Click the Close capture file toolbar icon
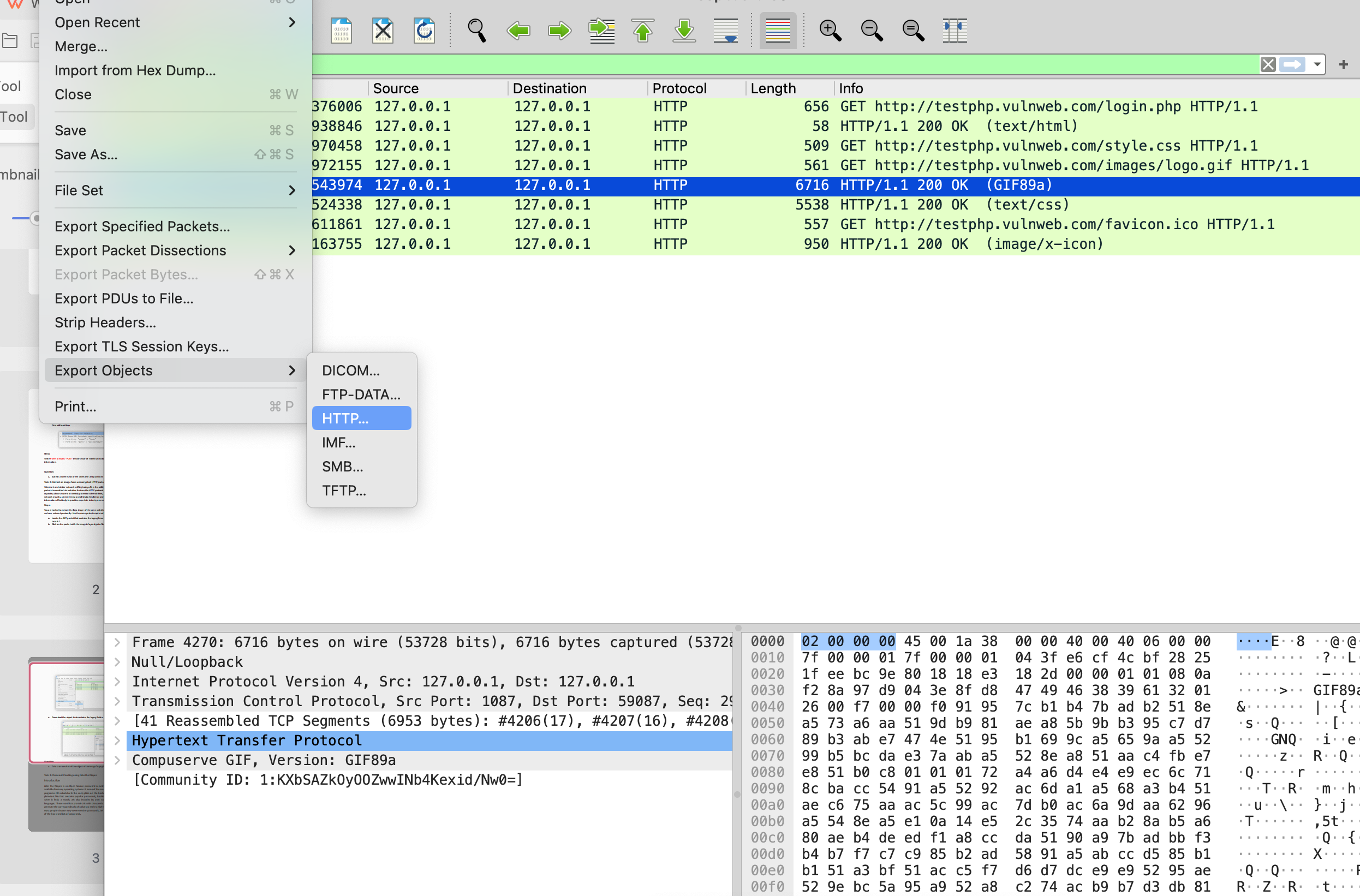 382,31
